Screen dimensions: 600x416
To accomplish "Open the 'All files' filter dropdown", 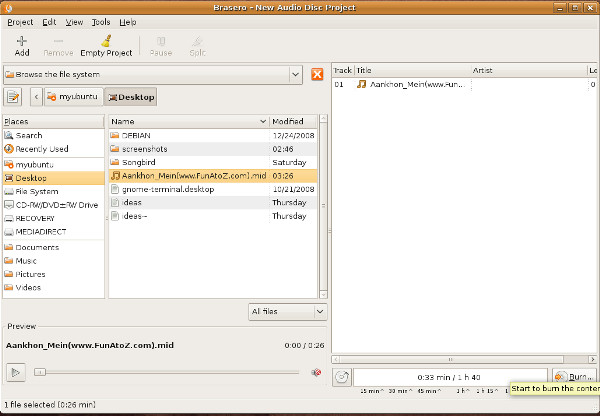I will click(287, 312).
